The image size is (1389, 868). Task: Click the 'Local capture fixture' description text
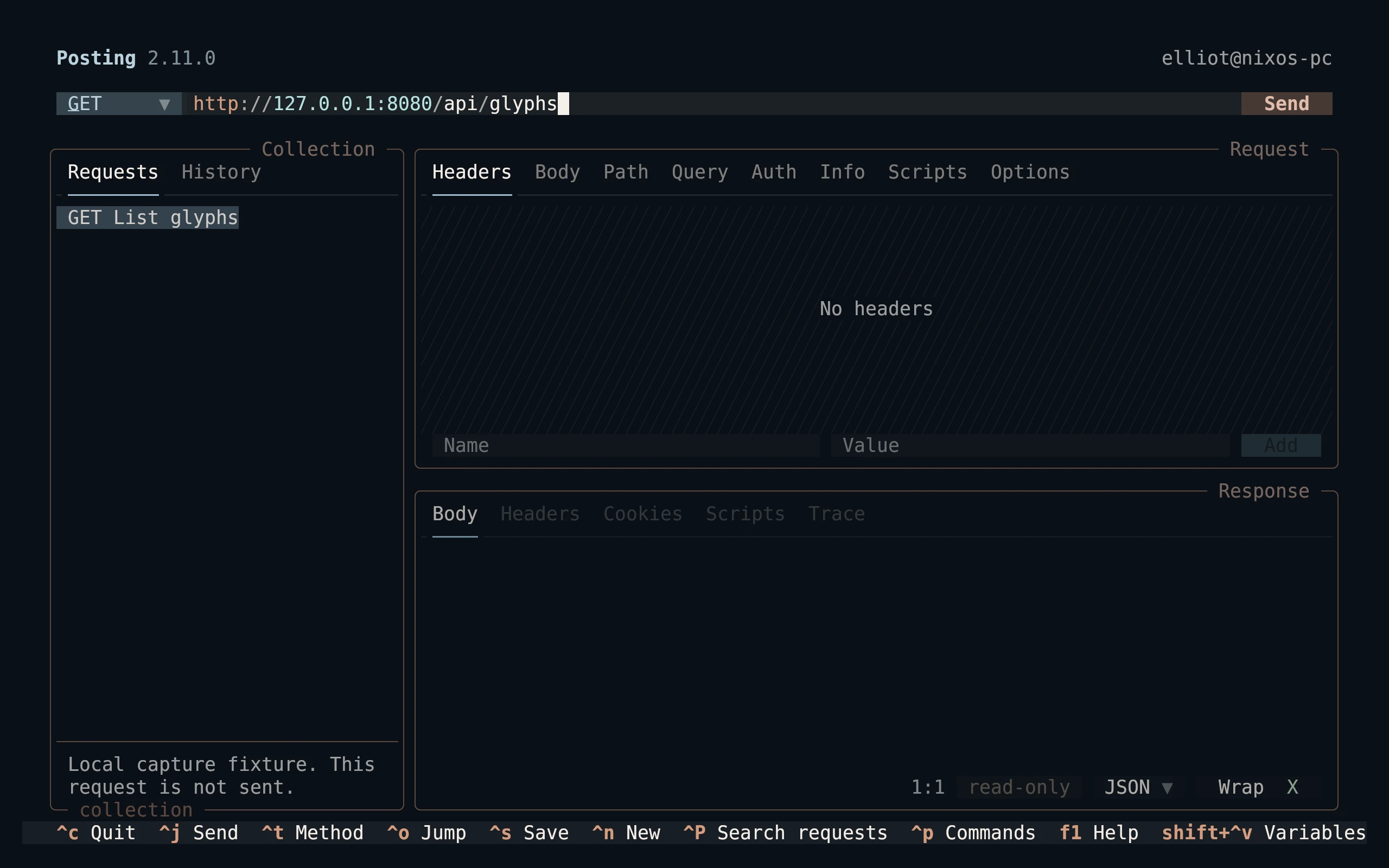221,776
